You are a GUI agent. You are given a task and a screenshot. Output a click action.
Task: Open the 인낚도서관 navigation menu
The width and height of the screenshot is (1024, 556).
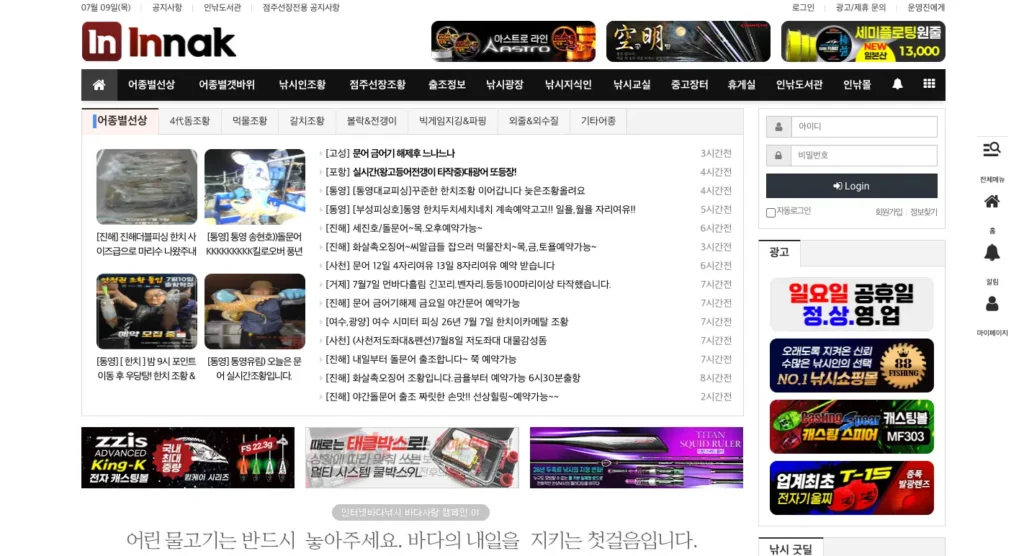pyautogui.click(x=799, y=85)
